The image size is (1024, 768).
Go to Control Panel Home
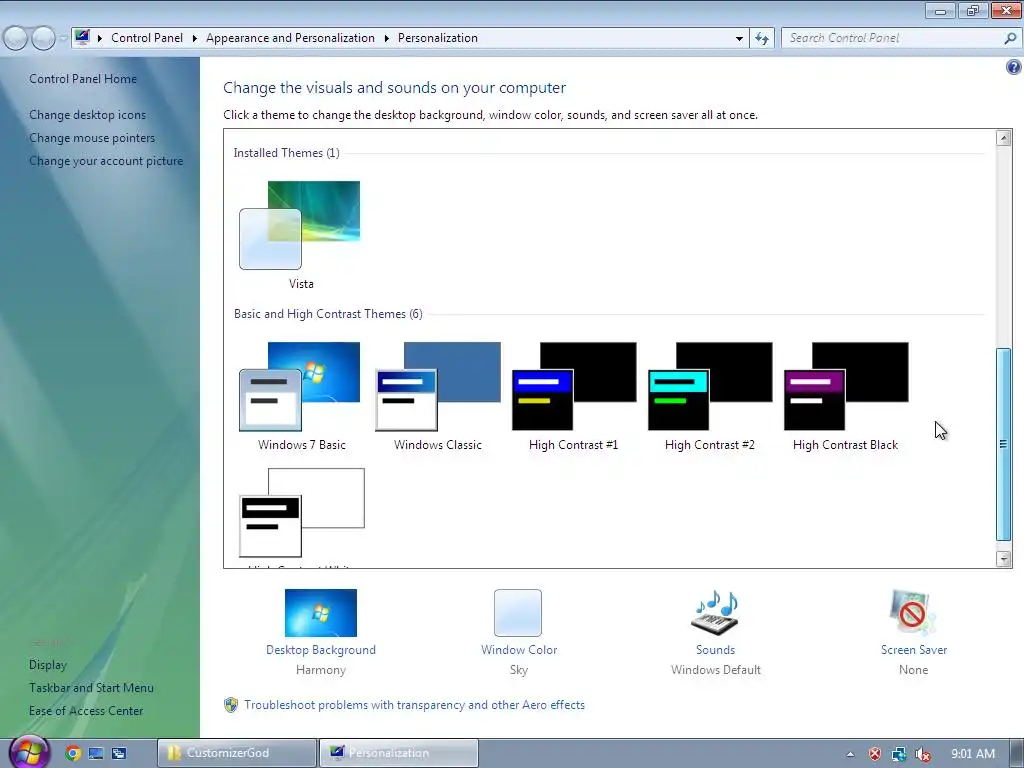tap(83, 79)
